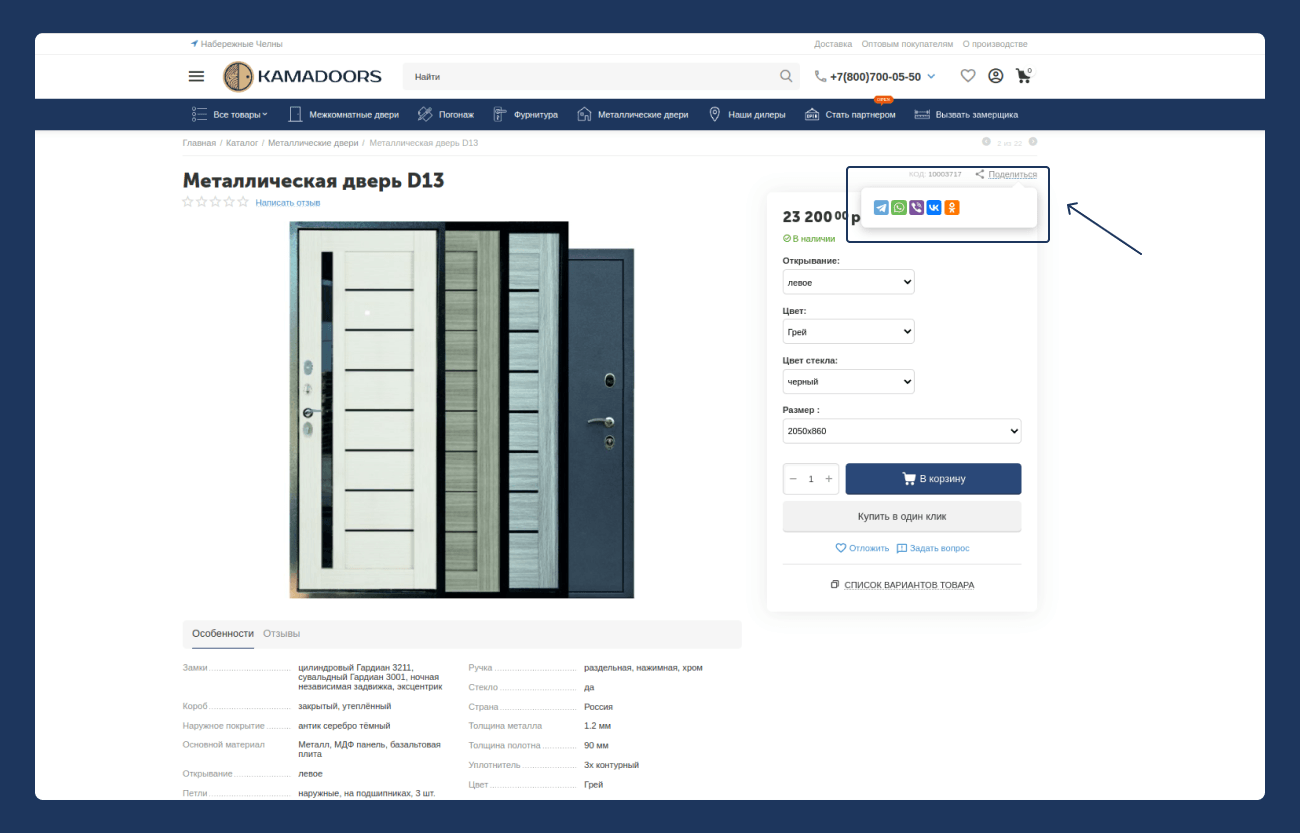Increase quantity with the plus button
1300x833 pixels.
(x=828, y=479)
